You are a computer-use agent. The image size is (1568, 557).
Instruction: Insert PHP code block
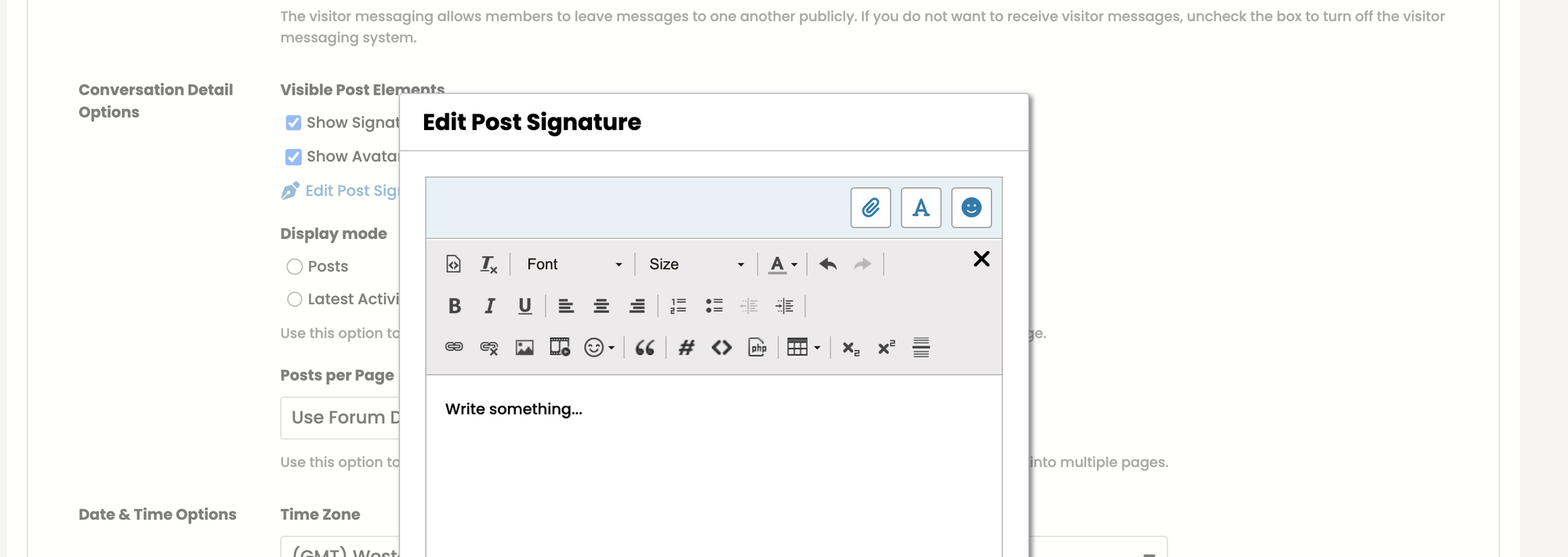(x=757, y=348)
